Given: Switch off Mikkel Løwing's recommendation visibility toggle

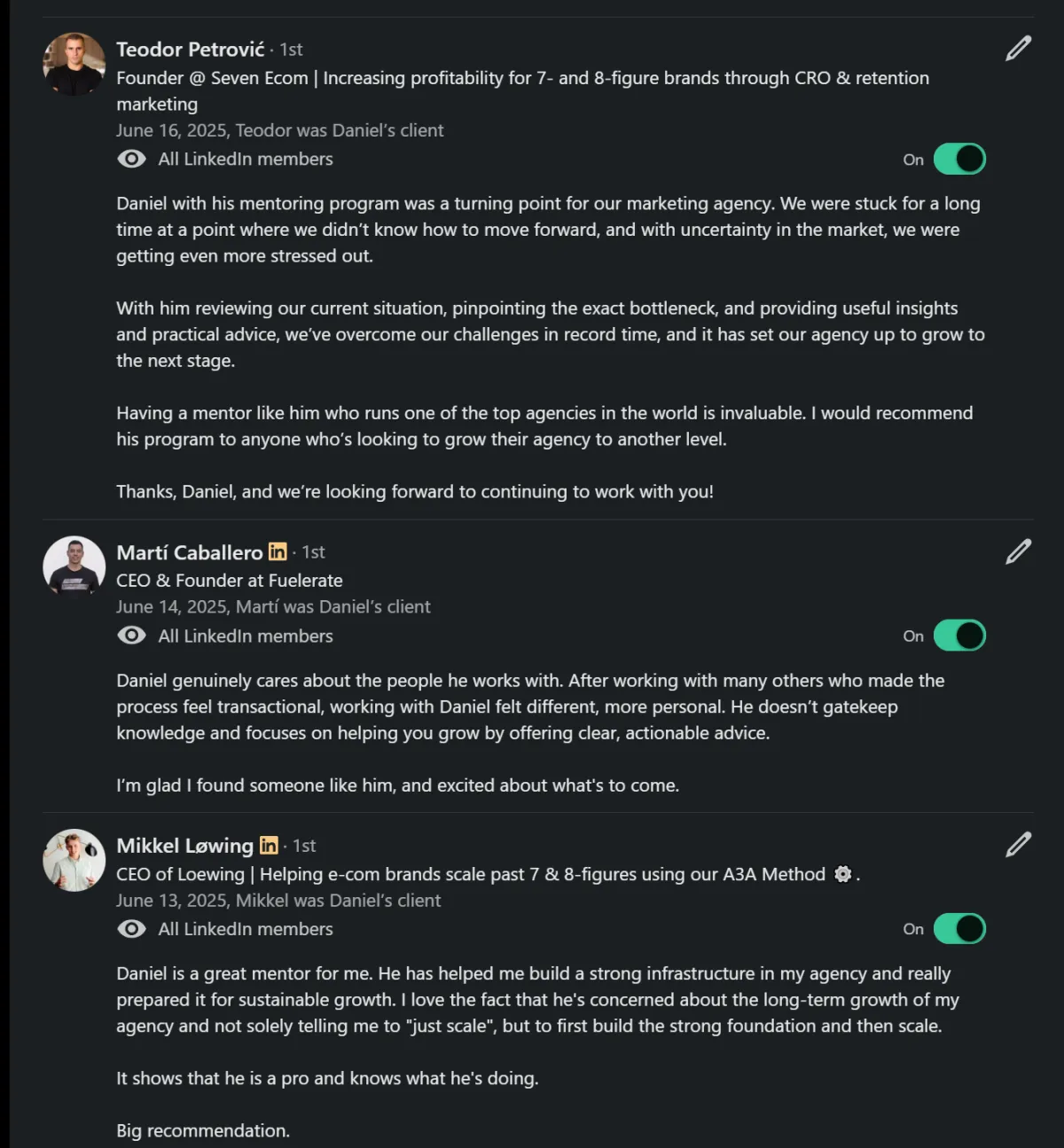Looking at the screenshot, I should pyautogui.click(x=959, y=929).
